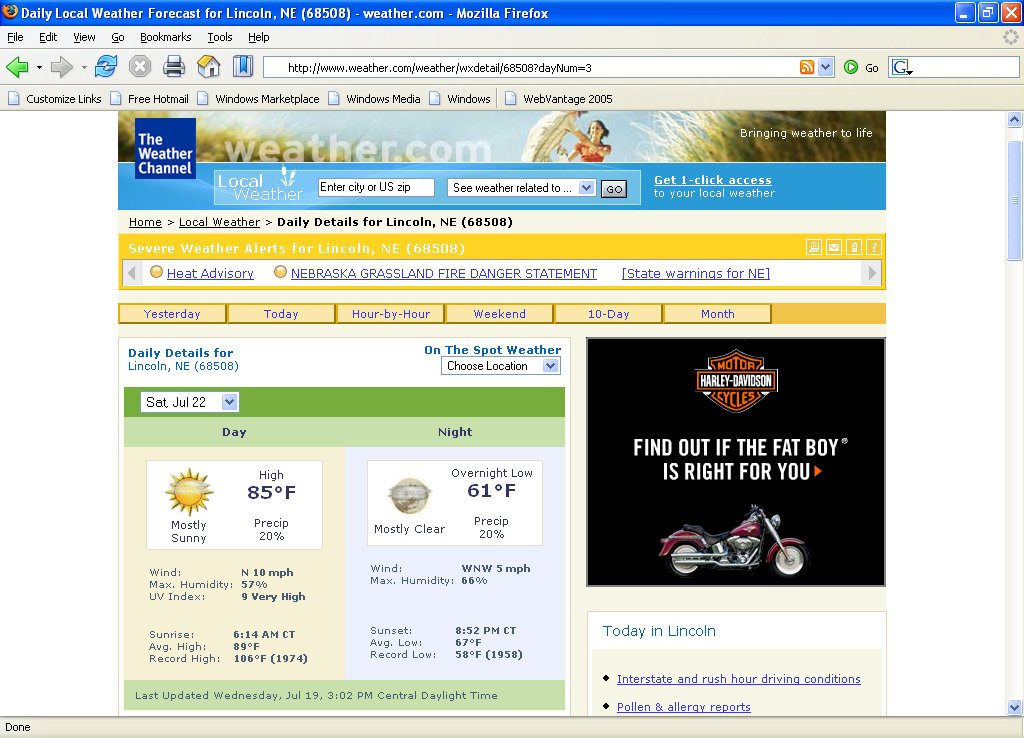Screen dimensions: 1024x738
Task: Switch to the Weekend tab
Action: tap(500, 313)
